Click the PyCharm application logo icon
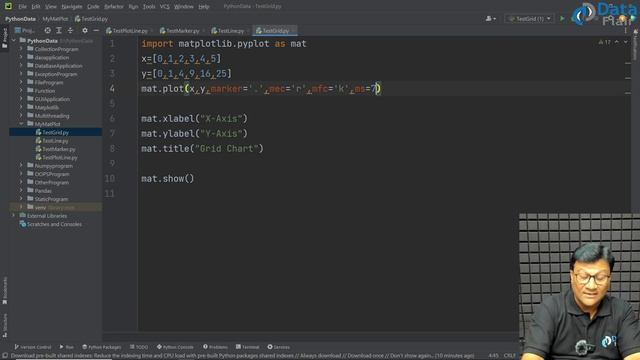This screenshot has height=360, width=640. coord(8,6)
